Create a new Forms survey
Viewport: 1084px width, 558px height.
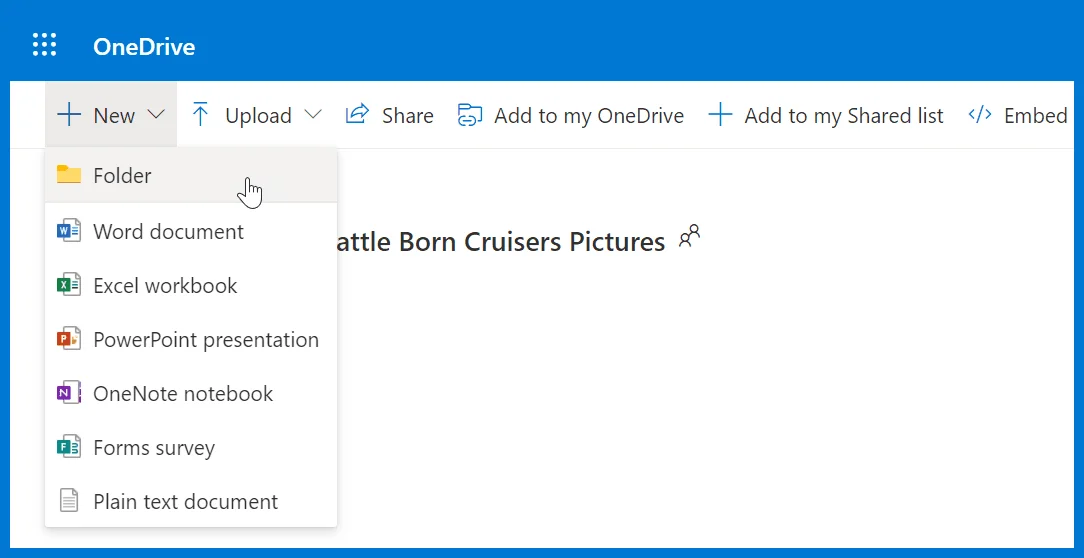click(x=191, y=447)
